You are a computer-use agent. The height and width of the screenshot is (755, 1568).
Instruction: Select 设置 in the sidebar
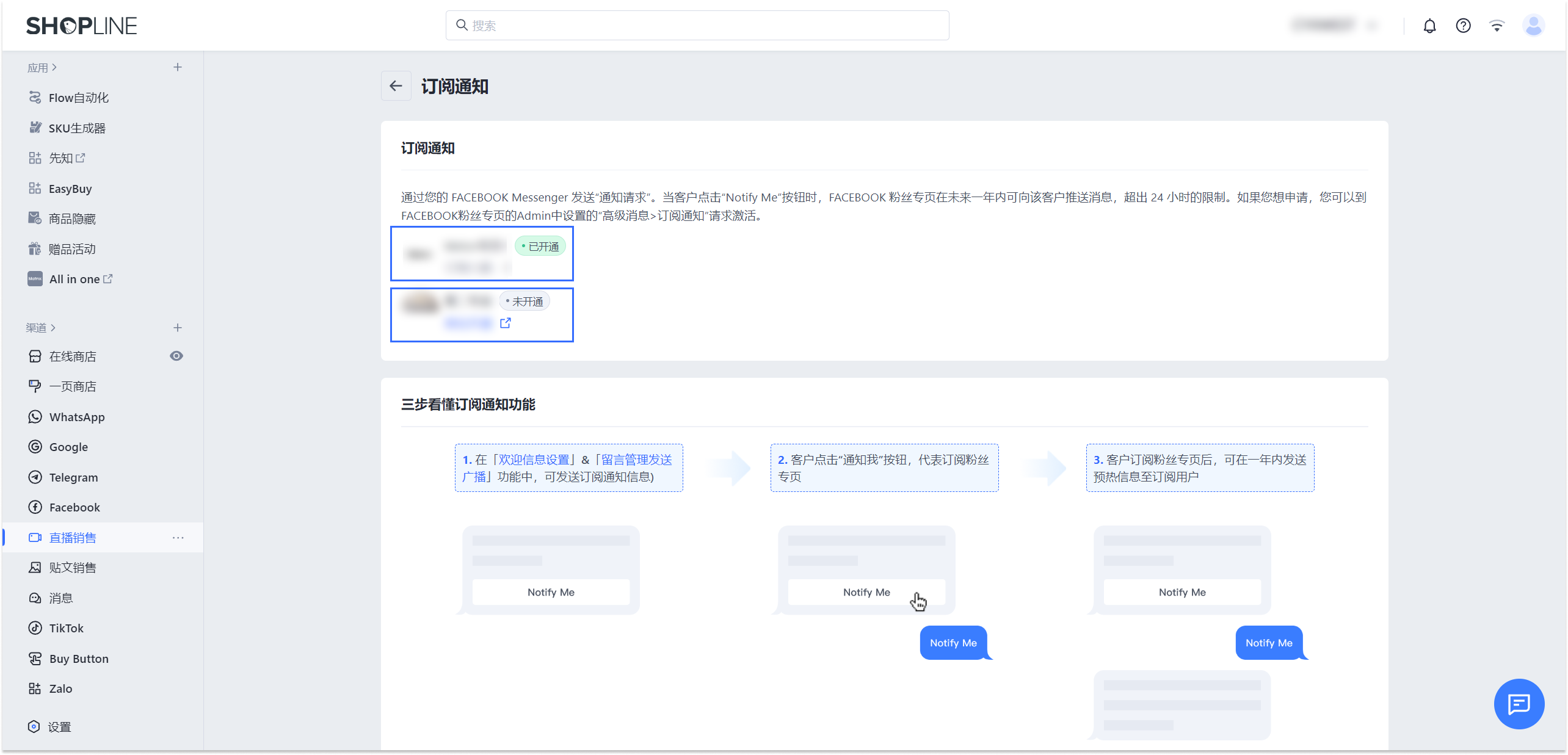click(60, 726)
